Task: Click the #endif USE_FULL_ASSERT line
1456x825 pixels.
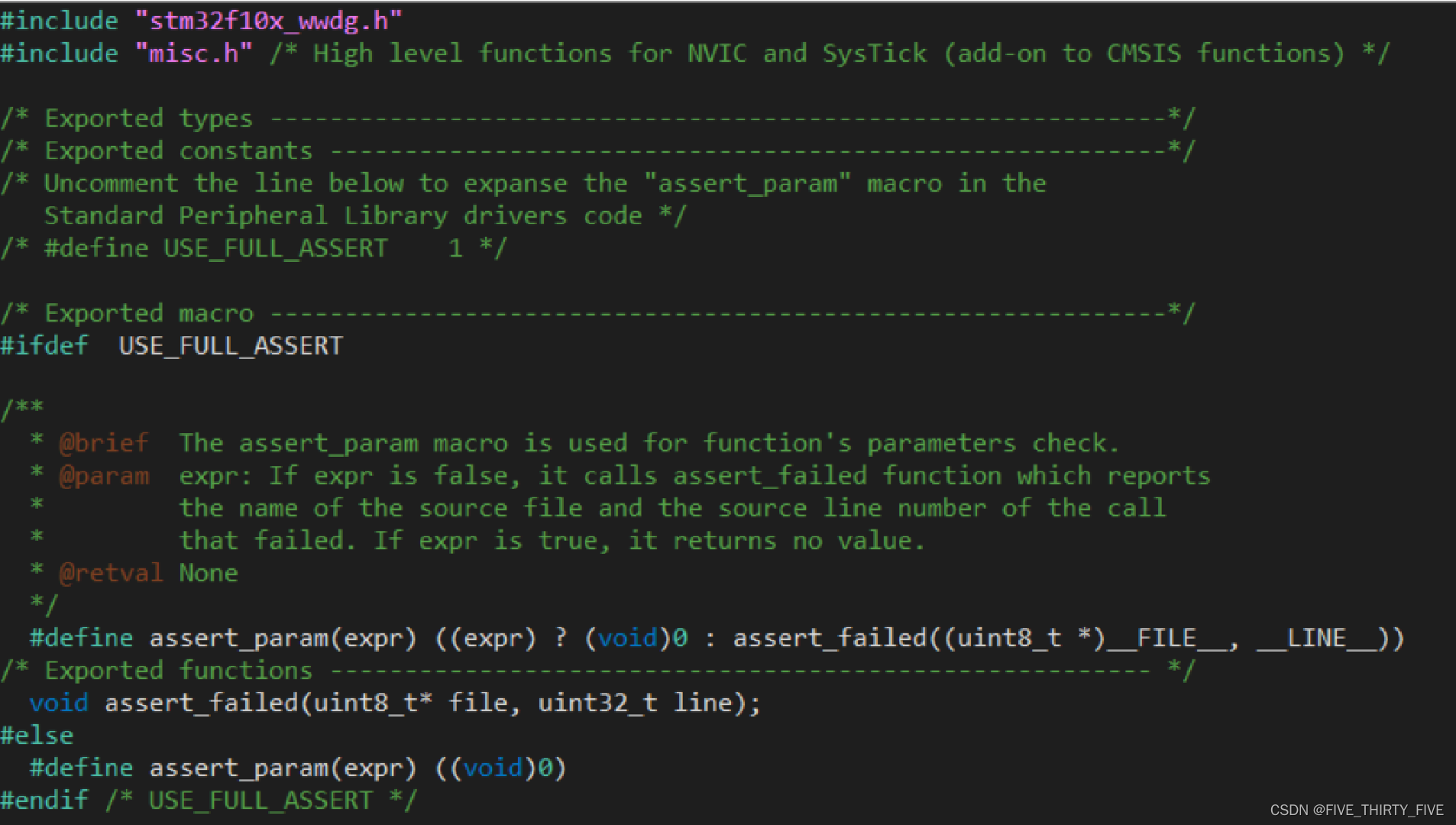Action: pos(209,801)
